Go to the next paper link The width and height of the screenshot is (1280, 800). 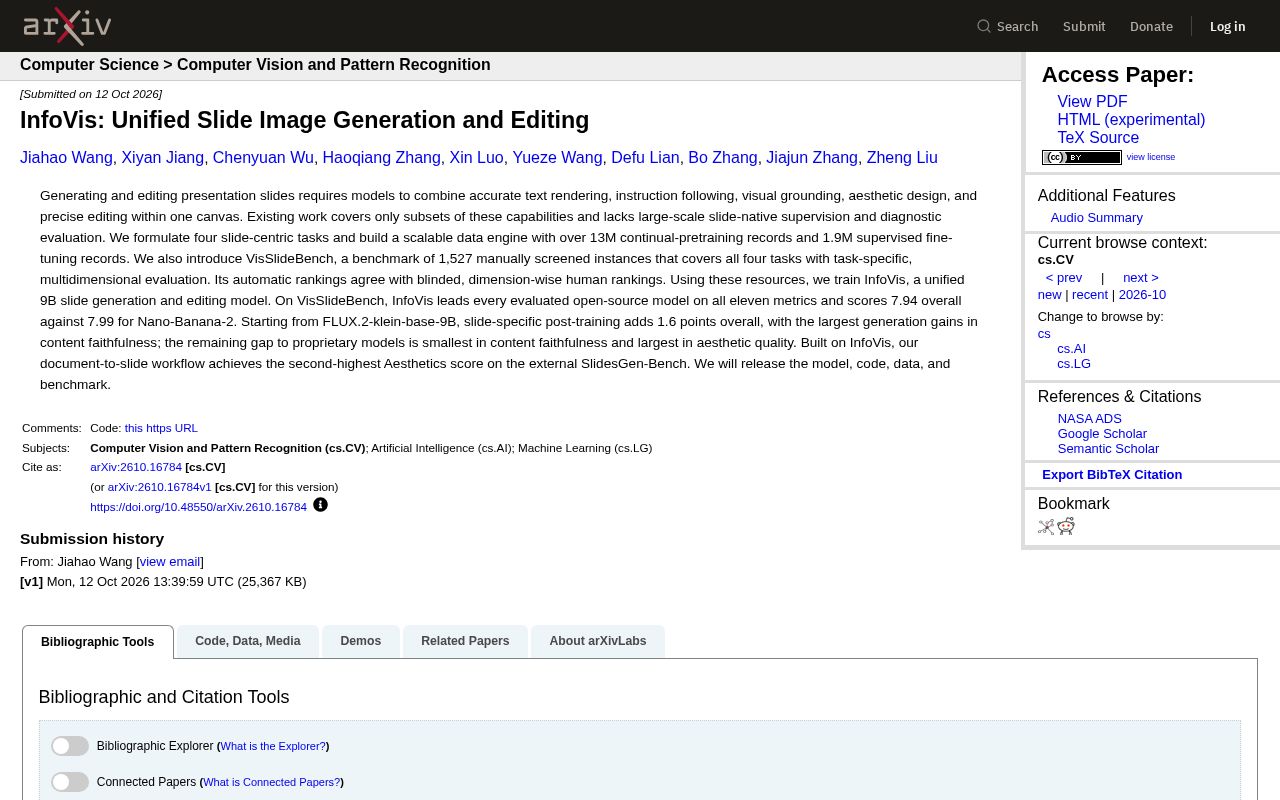click(1141, 278)
